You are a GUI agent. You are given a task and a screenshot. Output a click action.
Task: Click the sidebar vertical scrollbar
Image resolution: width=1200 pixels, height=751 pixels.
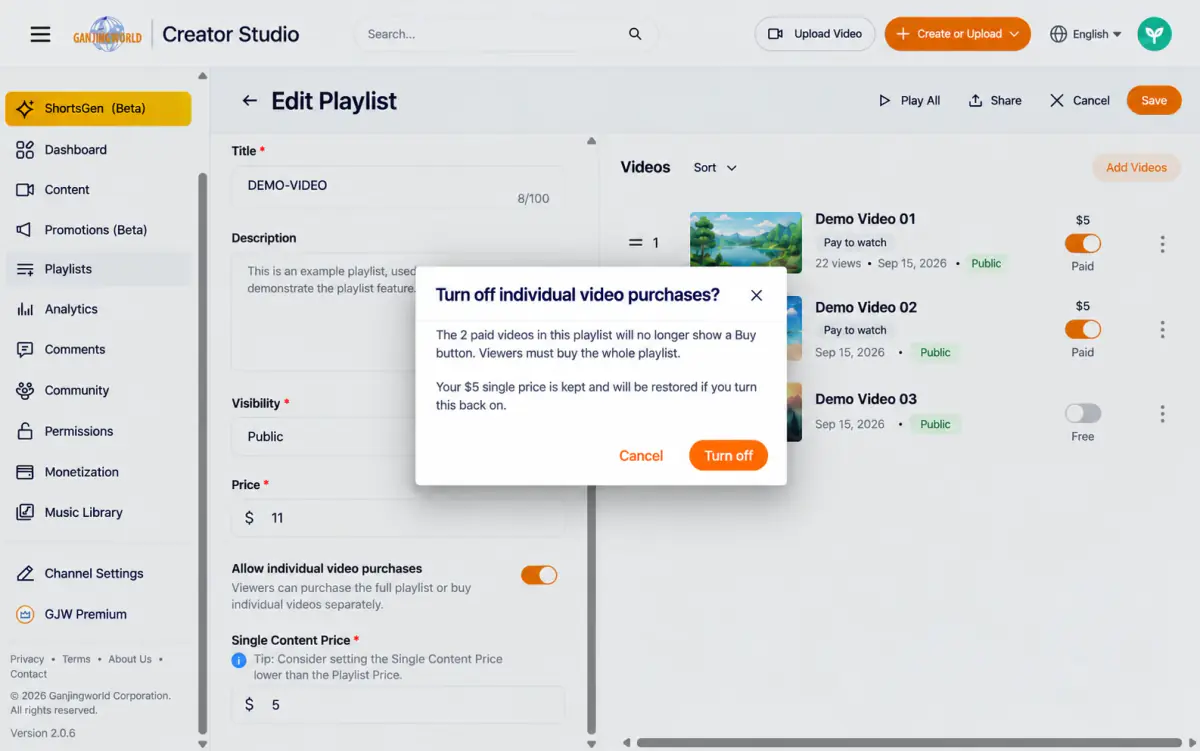(203, 455)
